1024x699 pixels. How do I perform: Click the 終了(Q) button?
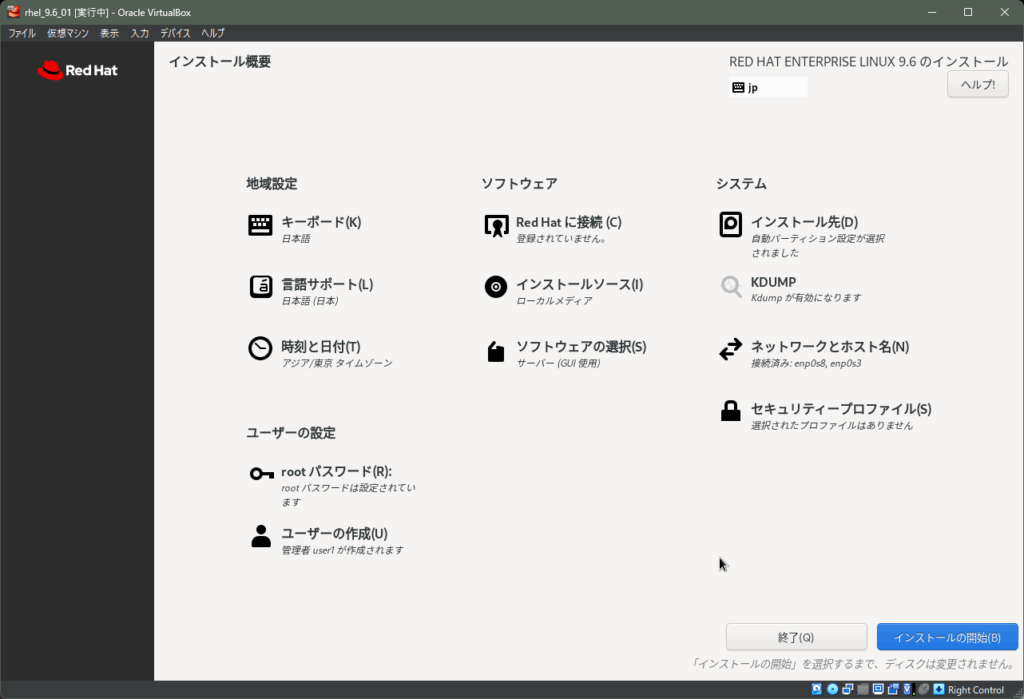pyautogui.click(x=796, y=637)
